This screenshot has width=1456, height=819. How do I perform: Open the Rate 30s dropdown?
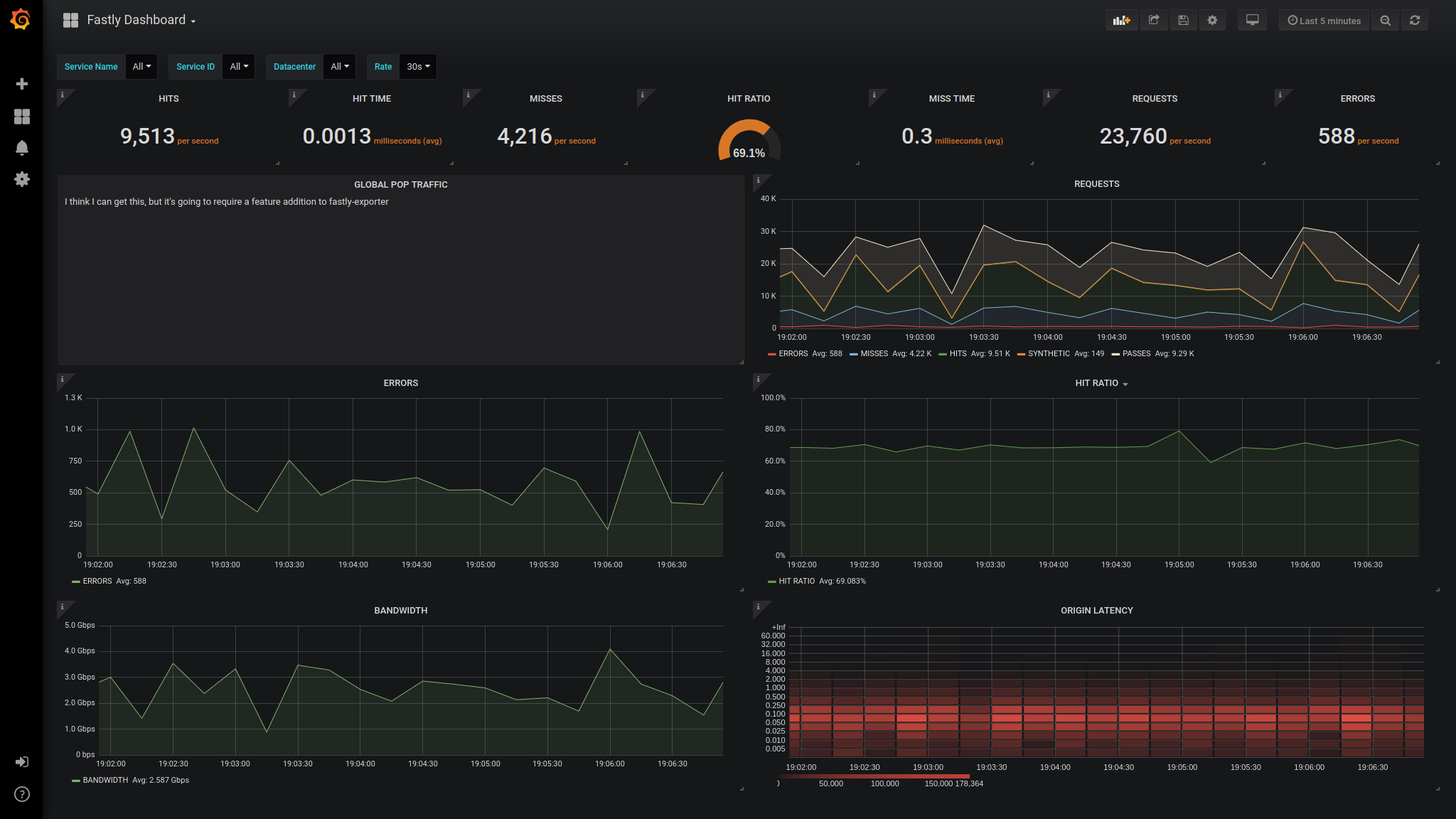[x=418, y=67]
